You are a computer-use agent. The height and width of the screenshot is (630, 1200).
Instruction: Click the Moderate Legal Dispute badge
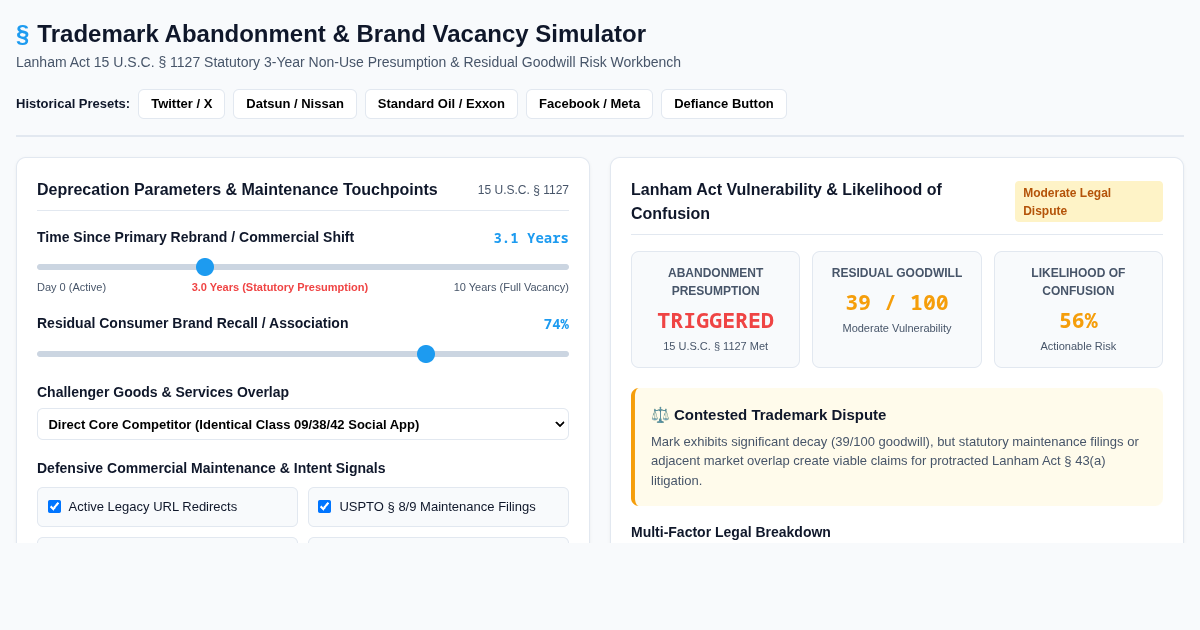[x=1089, y=201]
